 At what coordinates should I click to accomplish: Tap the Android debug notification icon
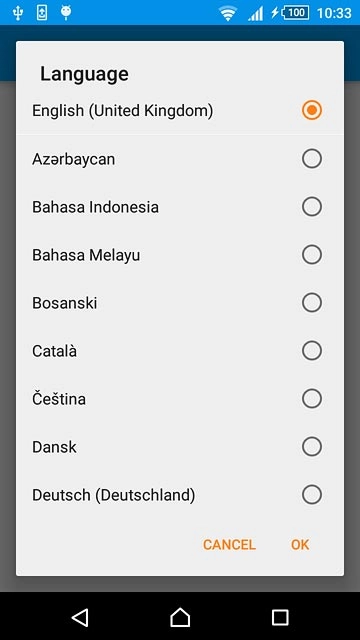[x=66, y=13]
